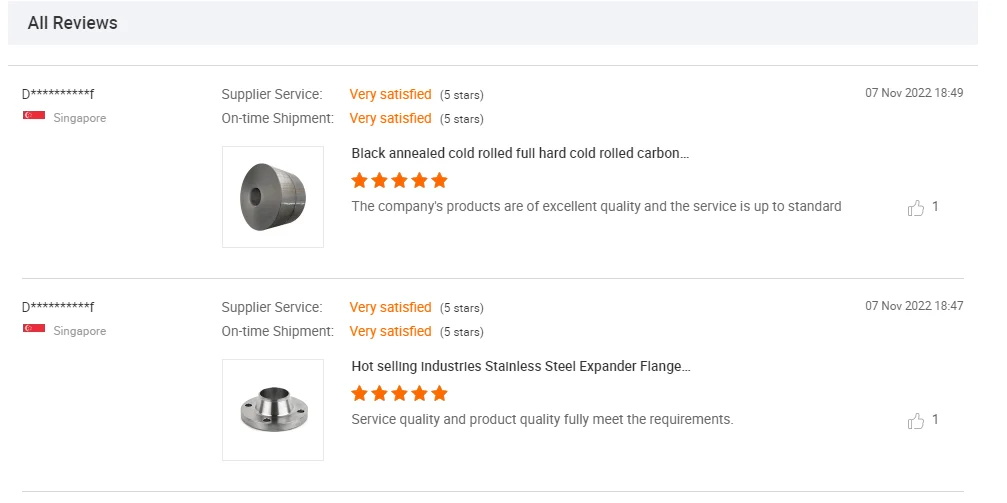
Task: Click reviewer name on the 18:49 review
Action: [58, 94]
